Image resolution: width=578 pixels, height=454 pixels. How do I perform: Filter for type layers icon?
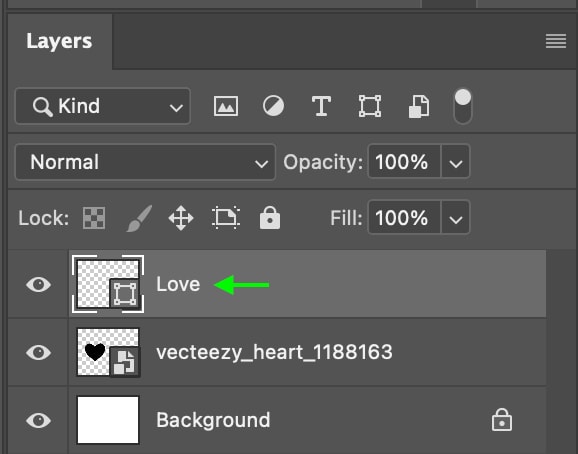click(x=321, y=106)
